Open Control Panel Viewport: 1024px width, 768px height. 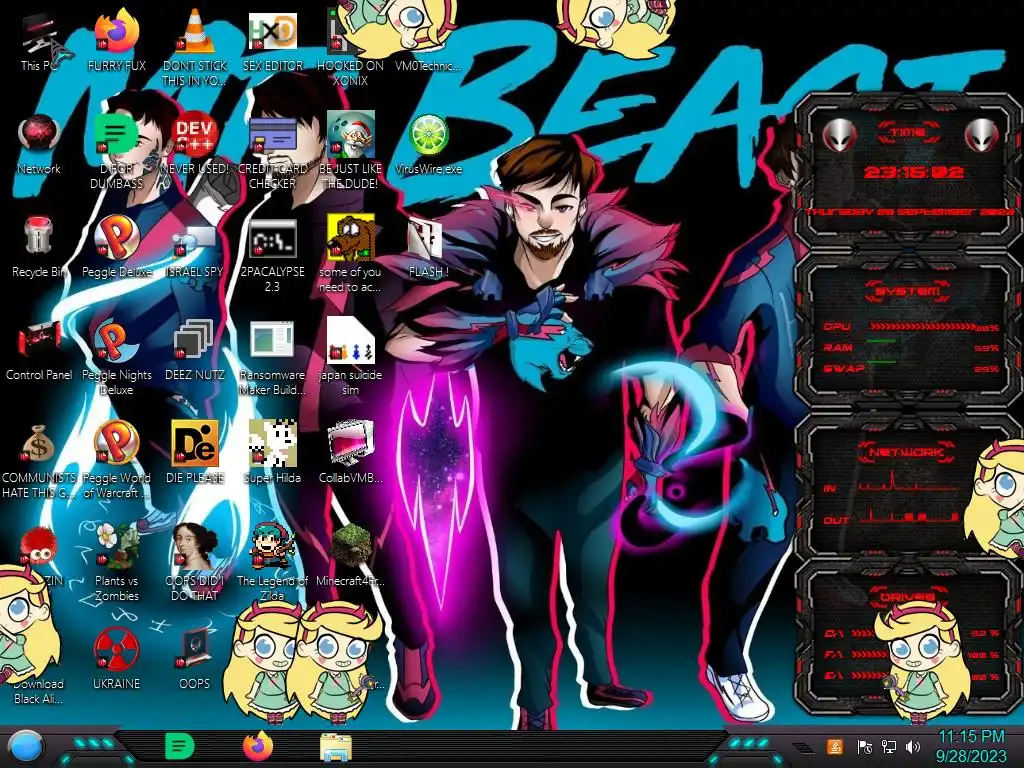point(39,350)
